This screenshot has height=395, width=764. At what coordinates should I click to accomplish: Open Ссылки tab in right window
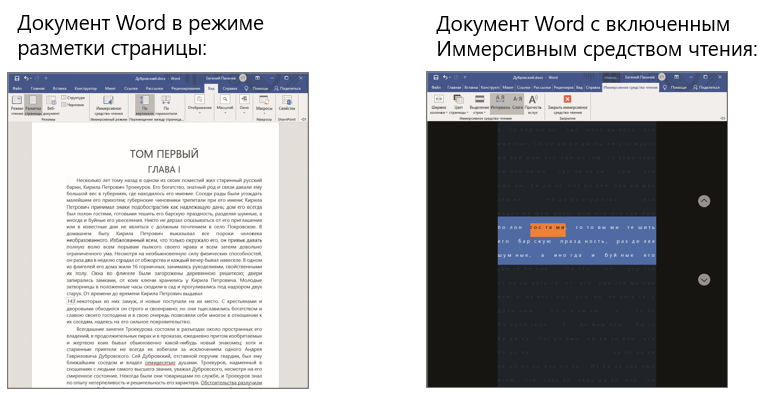click(x=523, y=88)
